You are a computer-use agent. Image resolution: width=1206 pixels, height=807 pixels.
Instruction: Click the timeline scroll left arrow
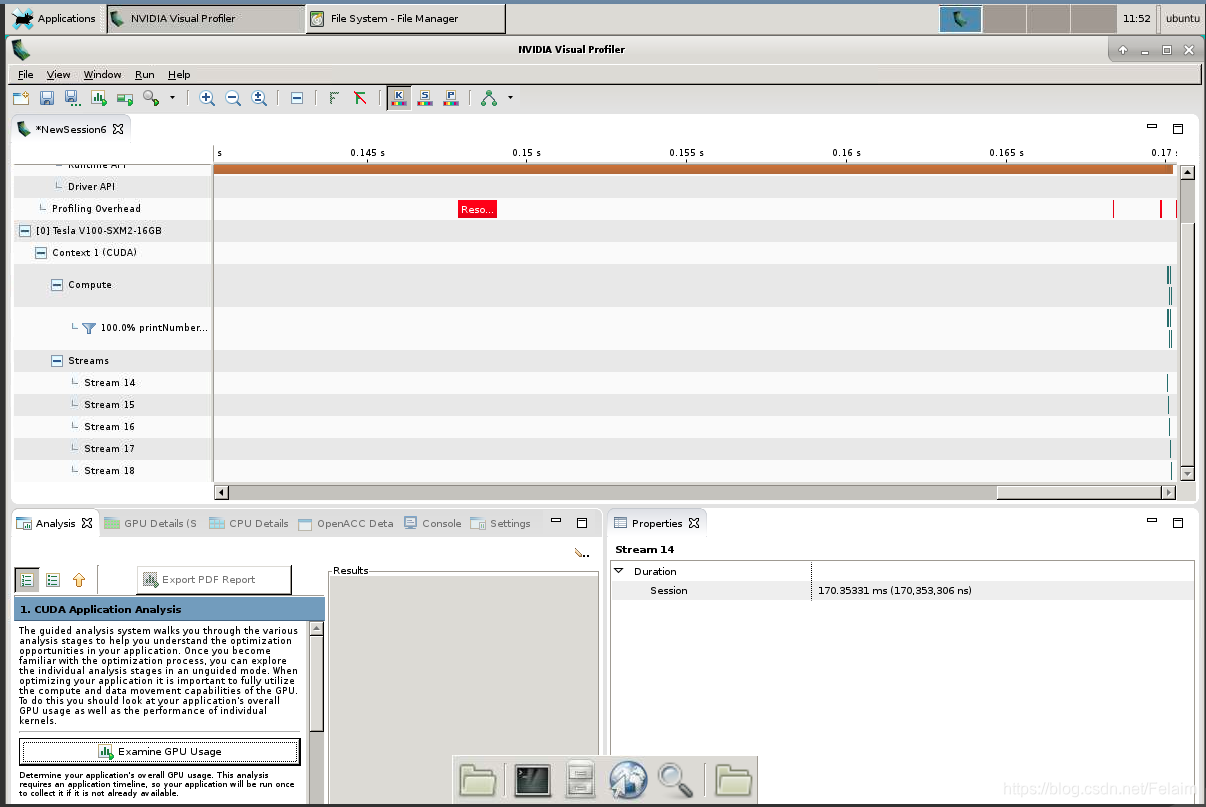coord(222,493)
